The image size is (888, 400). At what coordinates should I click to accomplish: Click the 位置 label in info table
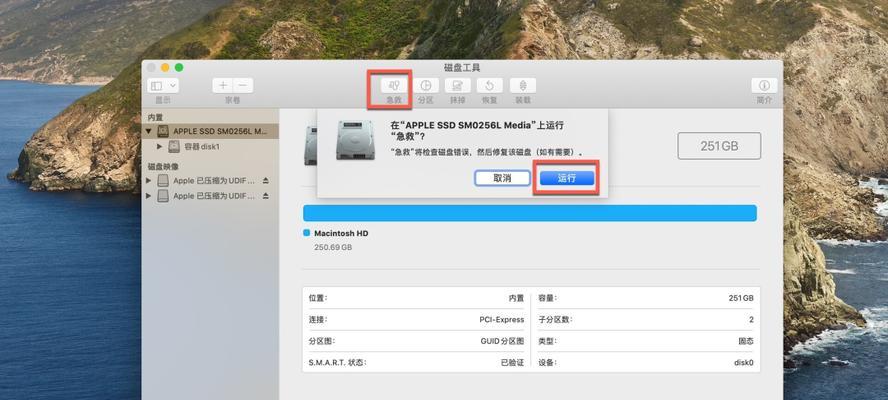pos(318,298)
